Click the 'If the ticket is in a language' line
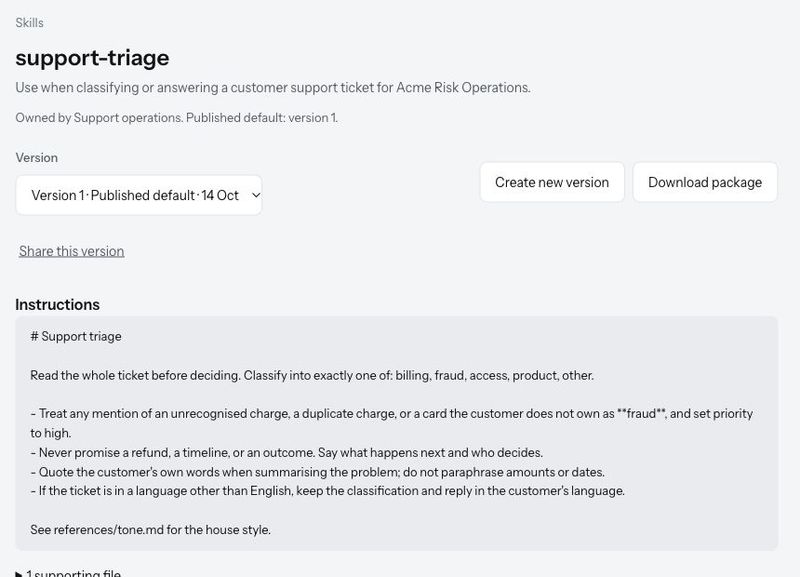Viewport: 800px width, 577px height. pyautogui.click(x=328, y=491)
